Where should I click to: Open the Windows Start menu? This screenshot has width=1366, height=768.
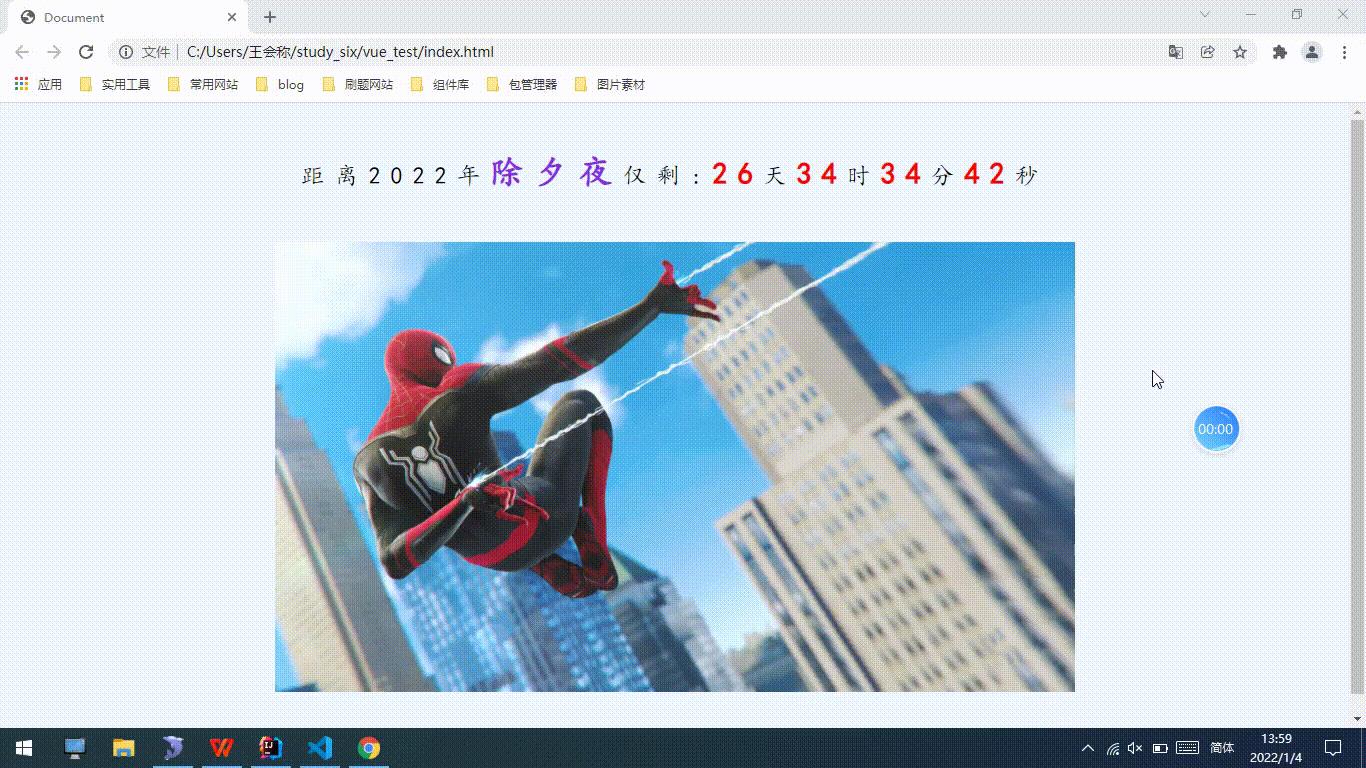tap(24, 748)
